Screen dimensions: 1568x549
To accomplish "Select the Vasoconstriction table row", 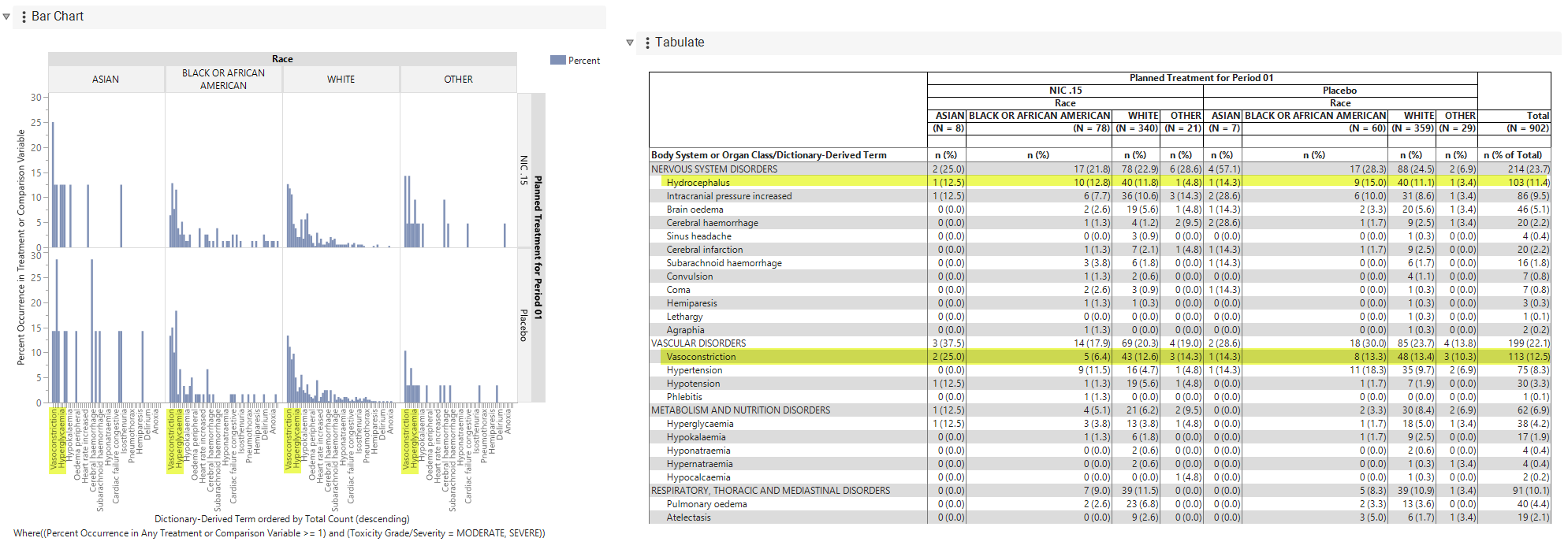I will 1100,357.
